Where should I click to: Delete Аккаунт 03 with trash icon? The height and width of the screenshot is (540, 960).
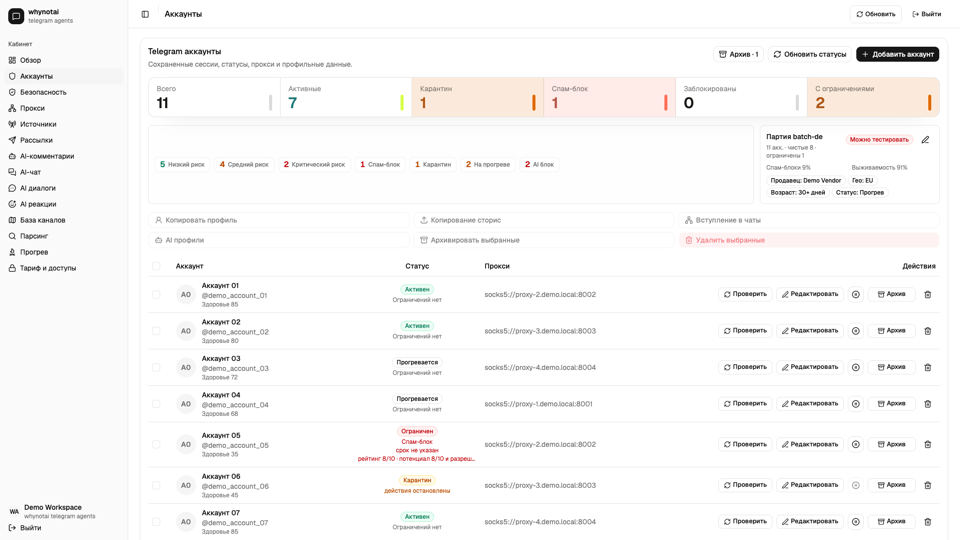[x=928, y=367]
